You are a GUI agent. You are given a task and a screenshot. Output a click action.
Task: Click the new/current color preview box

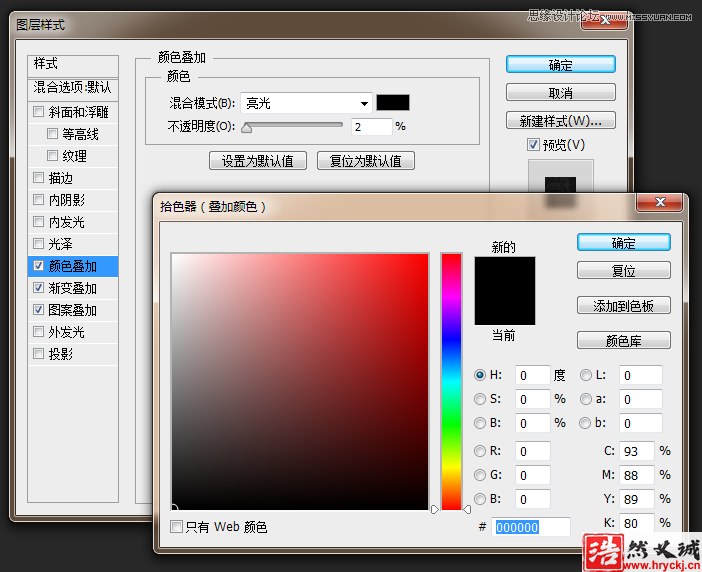pos(505,290)
